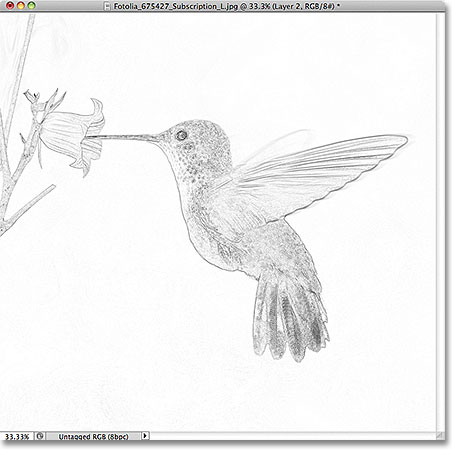The height and width of the screenshot is (450, 452).
Task: Click the vertical scrollbar track on right
Action: click(441, 222)
